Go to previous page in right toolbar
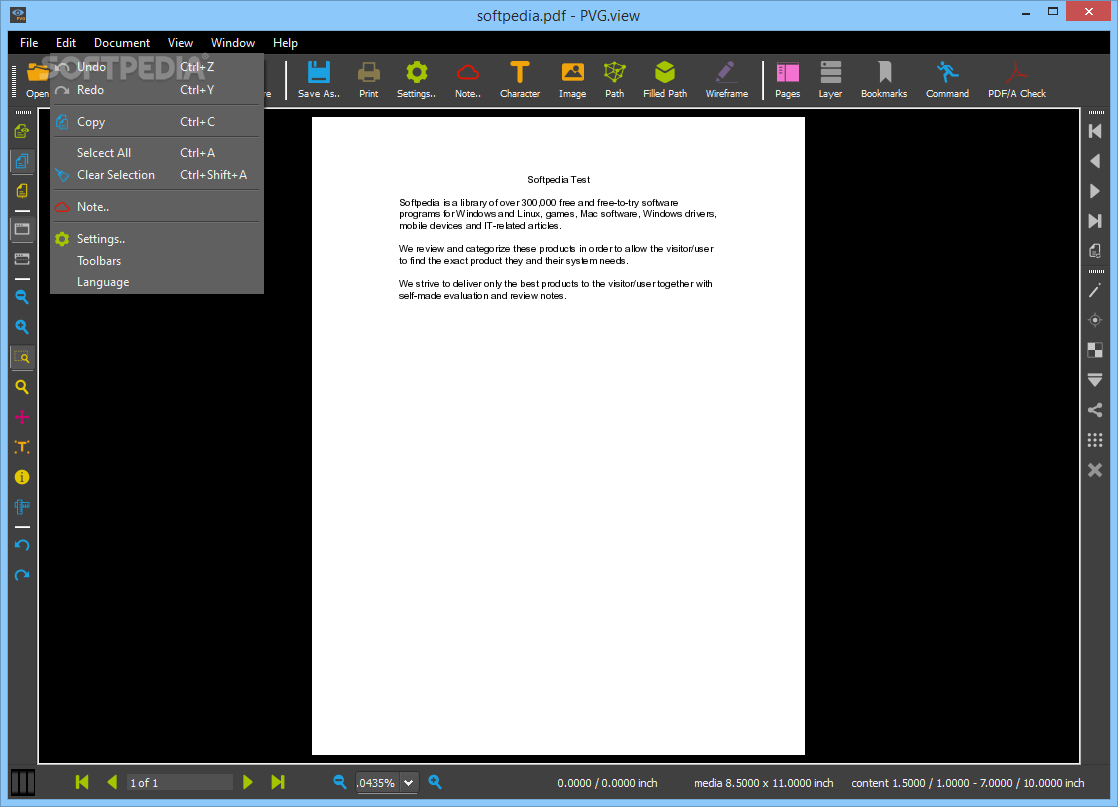1118x807 pixels. (1095, 161)
